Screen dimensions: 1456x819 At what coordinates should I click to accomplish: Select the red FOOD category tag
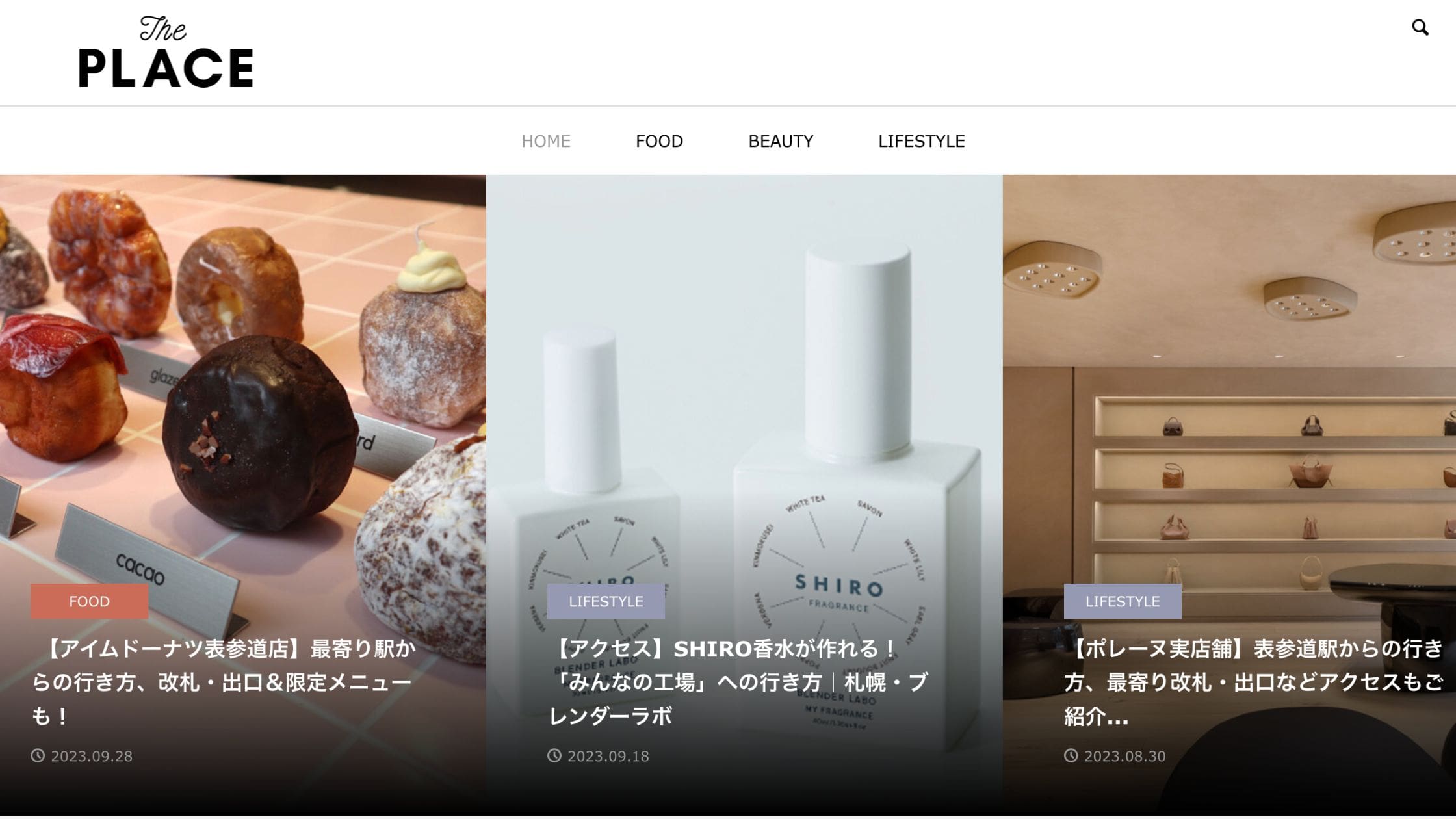90,601
